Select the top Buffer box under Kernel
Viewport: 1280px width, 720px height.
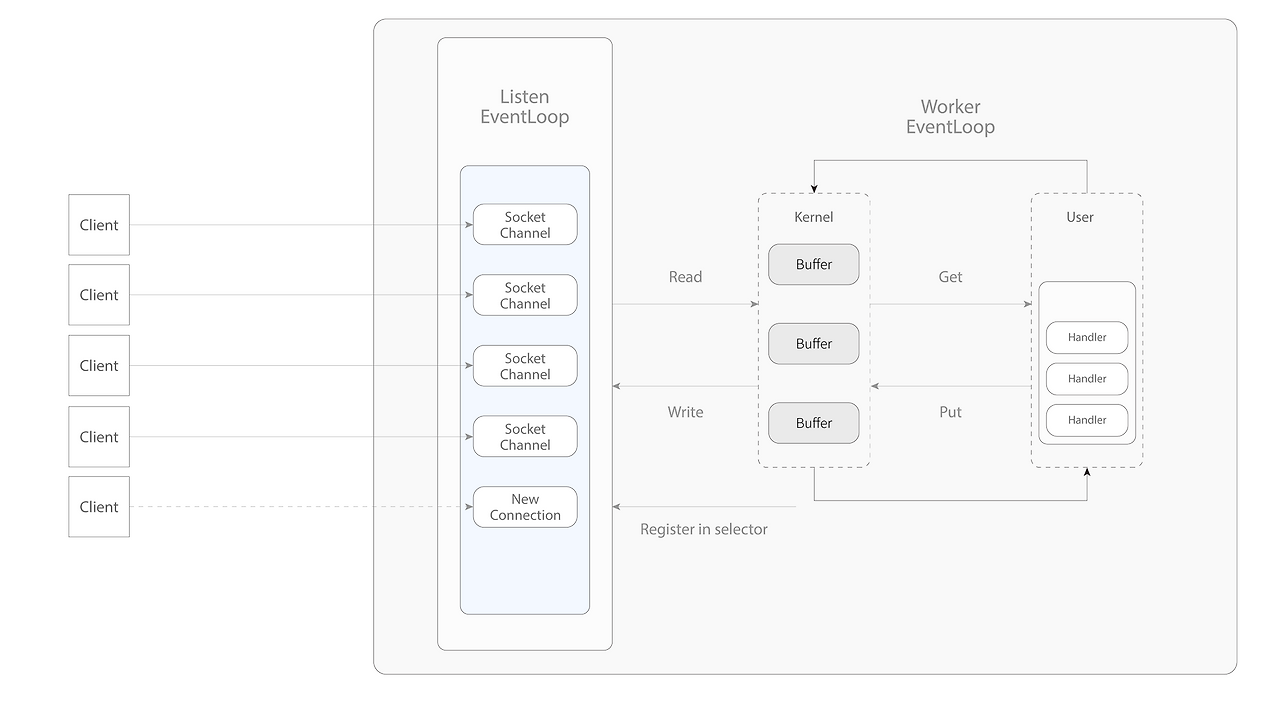pos(814,265)
